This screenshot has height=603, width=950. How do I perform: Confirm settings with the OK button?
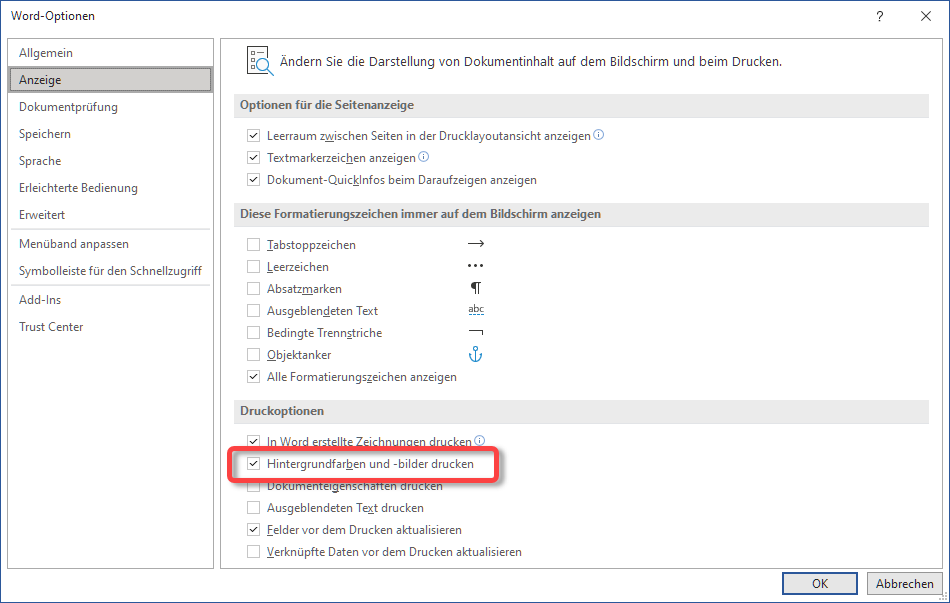[x=820, y=584]
